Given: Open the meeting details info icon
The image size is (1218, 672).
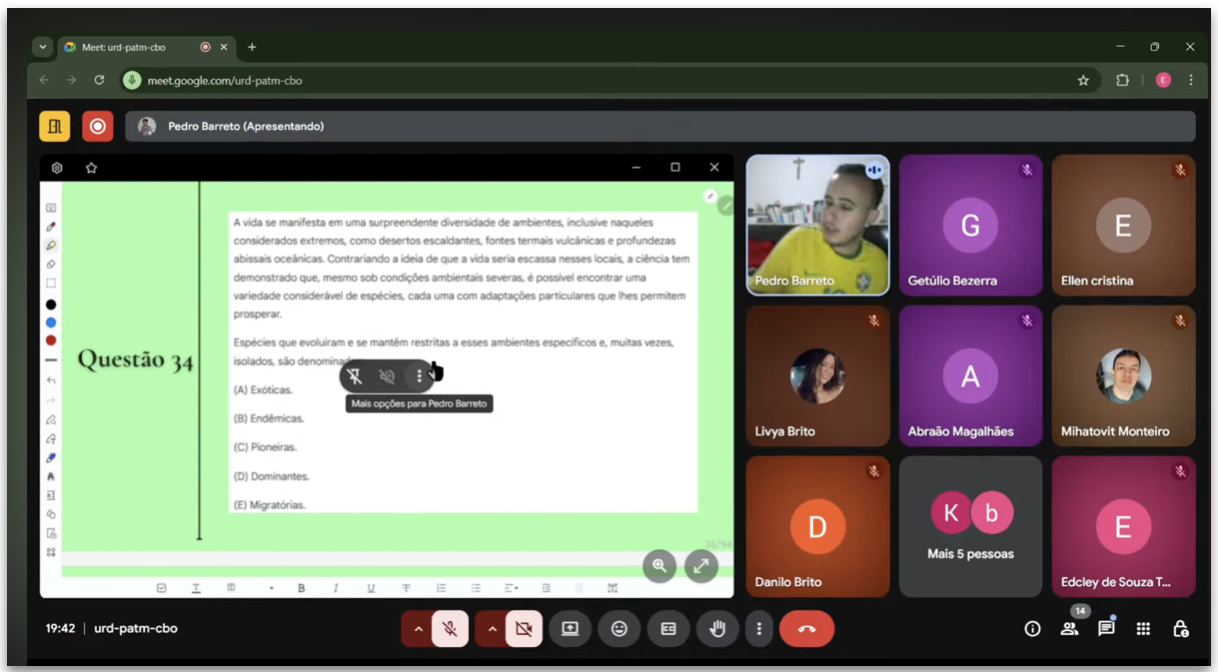Looking at the screenshot, I should [1032, 629].
